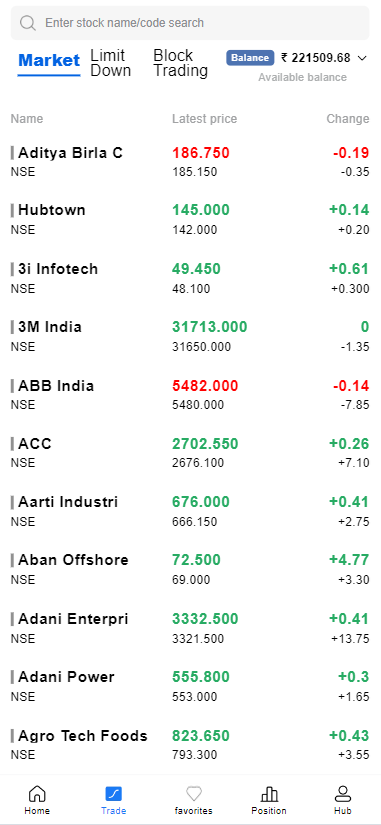Open the Adani Power stock row
Viewport: 381px width, 825px height.
[190, 686]
